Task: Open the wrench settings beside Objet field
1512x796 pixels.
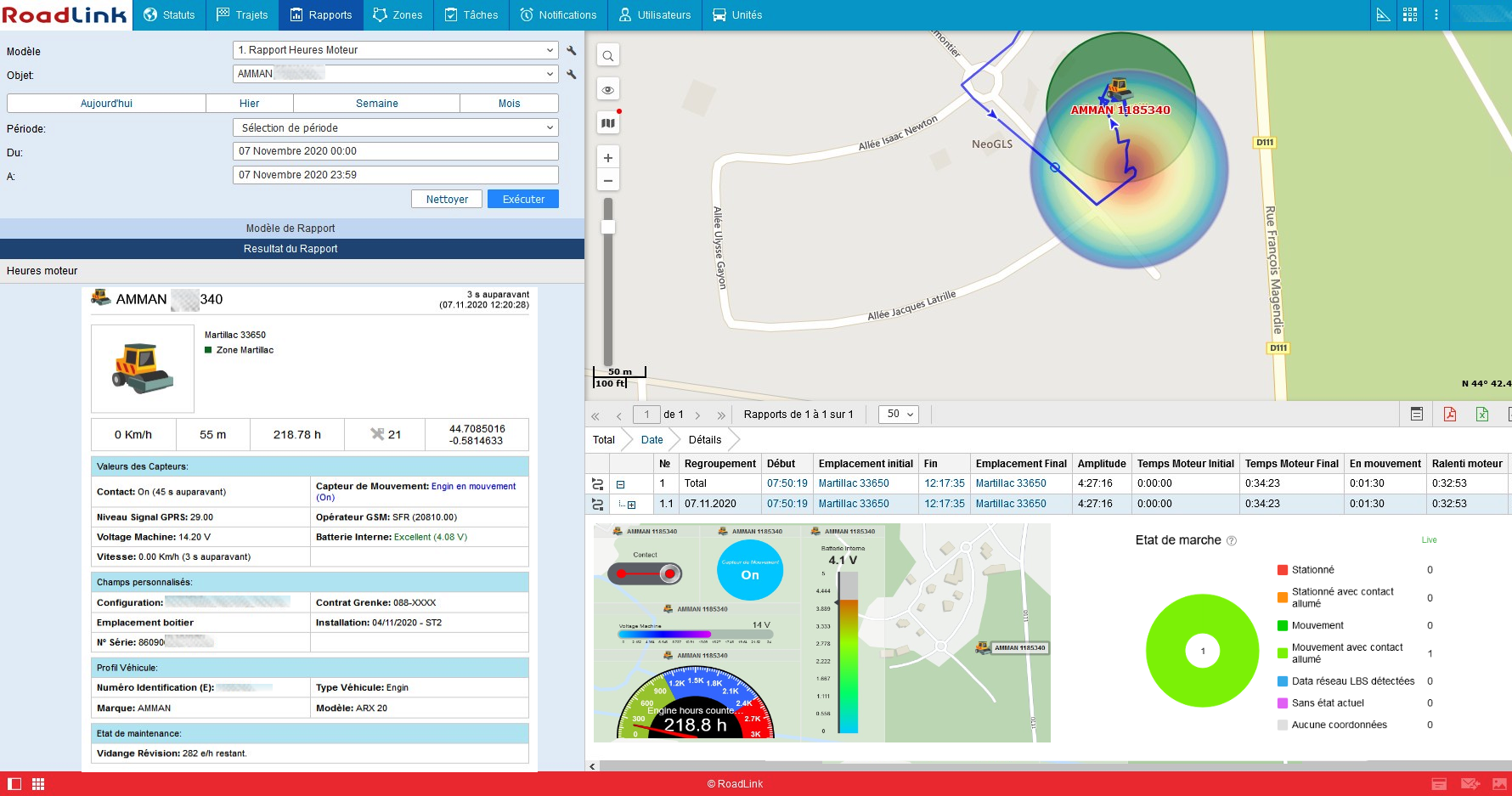Action: click(x=572, y=75)
